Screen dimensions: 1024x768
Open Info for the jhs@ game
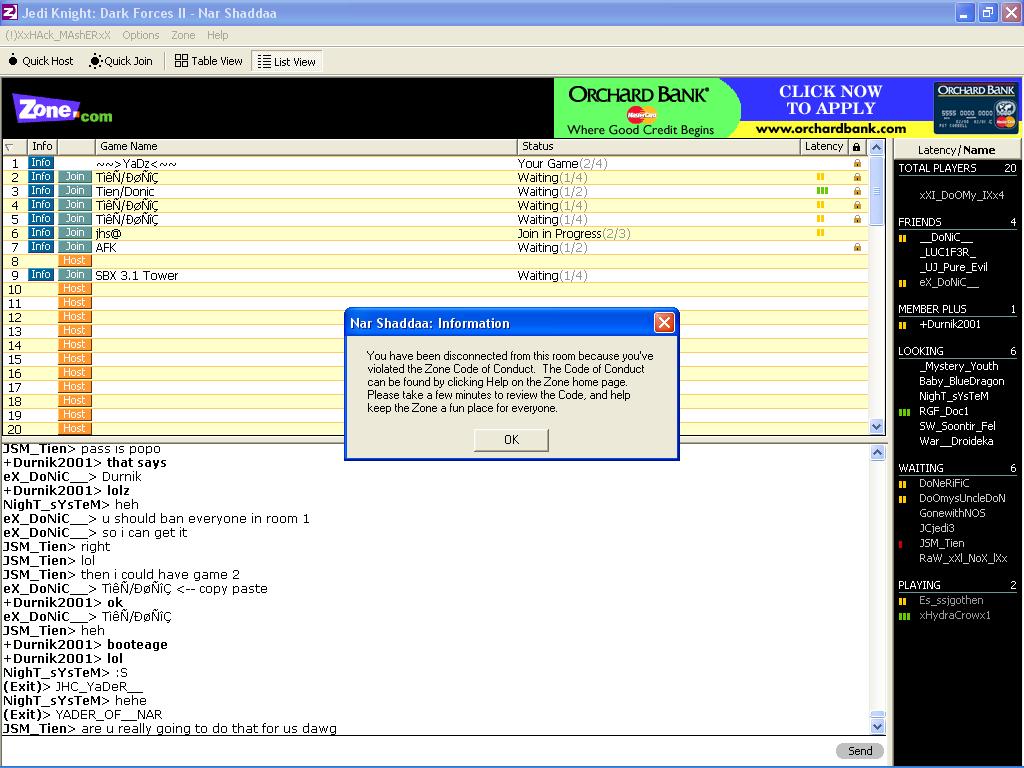40,232
